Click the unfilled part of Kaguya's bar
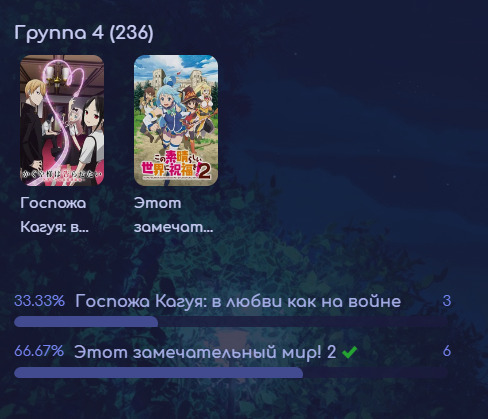 [303, 322]
